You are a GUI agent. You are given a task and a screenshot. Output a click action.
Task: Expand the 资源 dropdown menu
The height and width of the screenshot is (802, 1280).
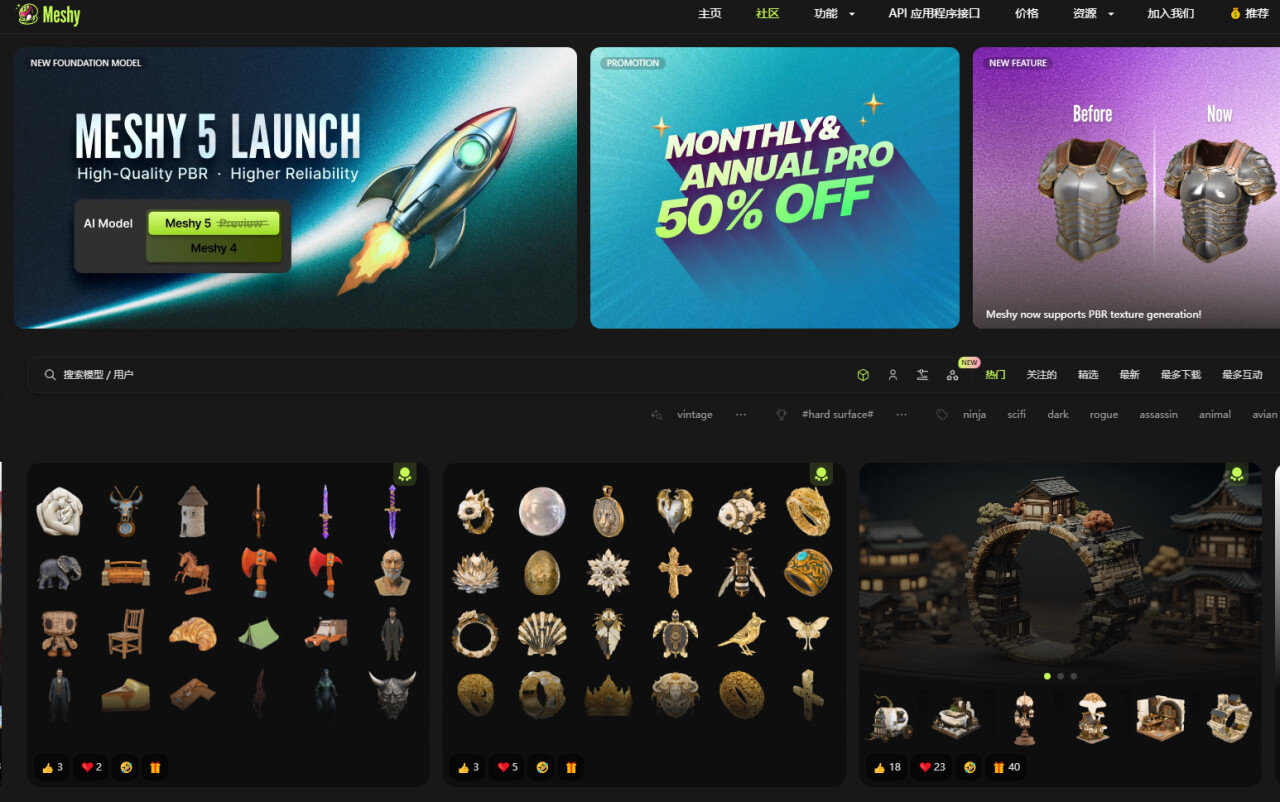1093,14
